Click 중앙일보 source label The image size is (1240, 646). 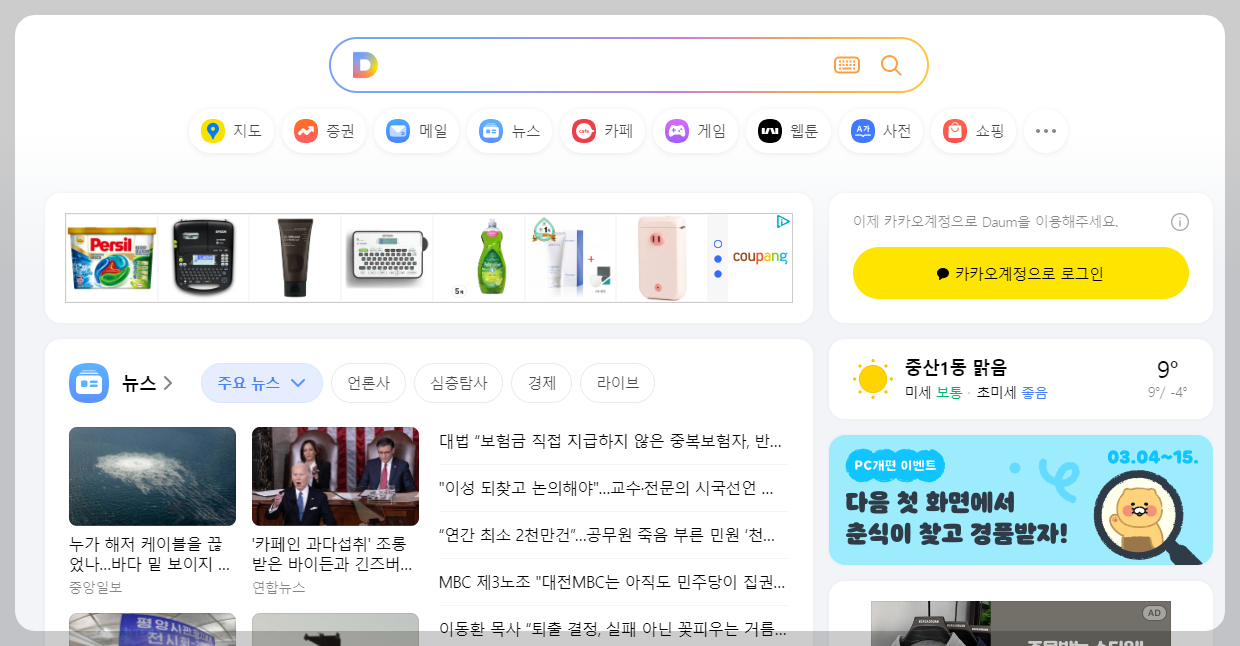[96, 587]
